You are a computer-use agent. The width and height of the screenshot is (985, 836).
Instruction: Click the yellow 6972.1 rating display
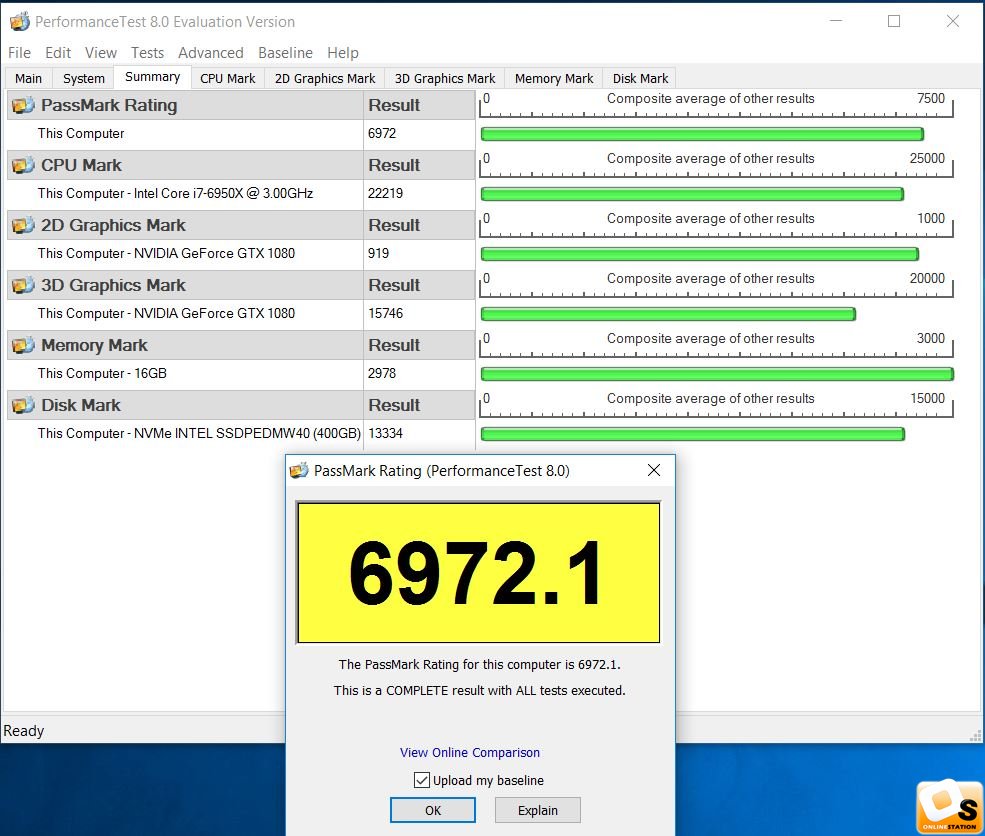(x=478, y=572)
